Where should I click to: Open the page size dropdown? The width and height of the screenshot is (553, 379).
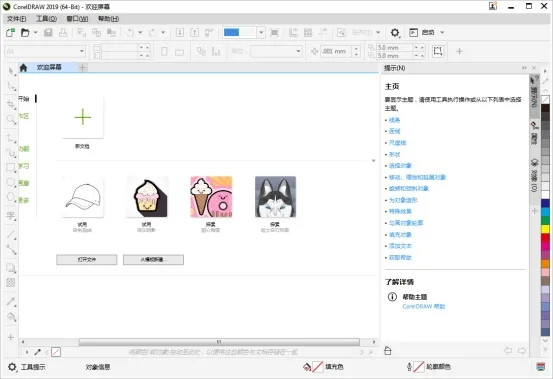coord(82,51)
